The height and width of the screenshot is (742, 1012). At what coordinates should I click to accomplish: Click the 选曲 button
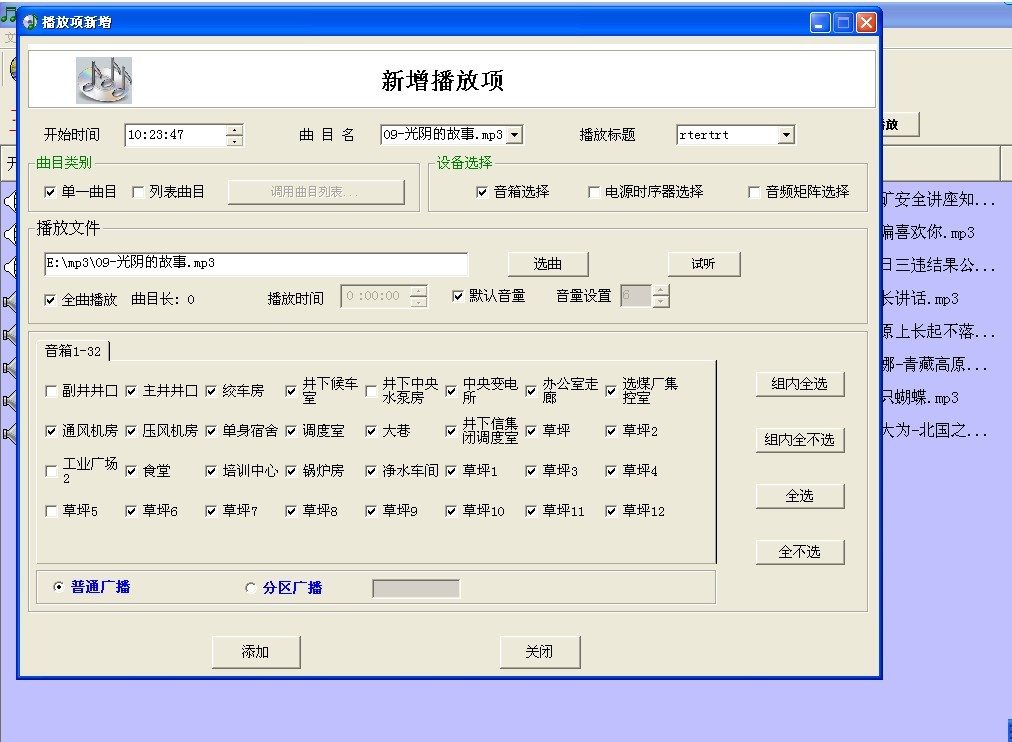click(547, 264)
